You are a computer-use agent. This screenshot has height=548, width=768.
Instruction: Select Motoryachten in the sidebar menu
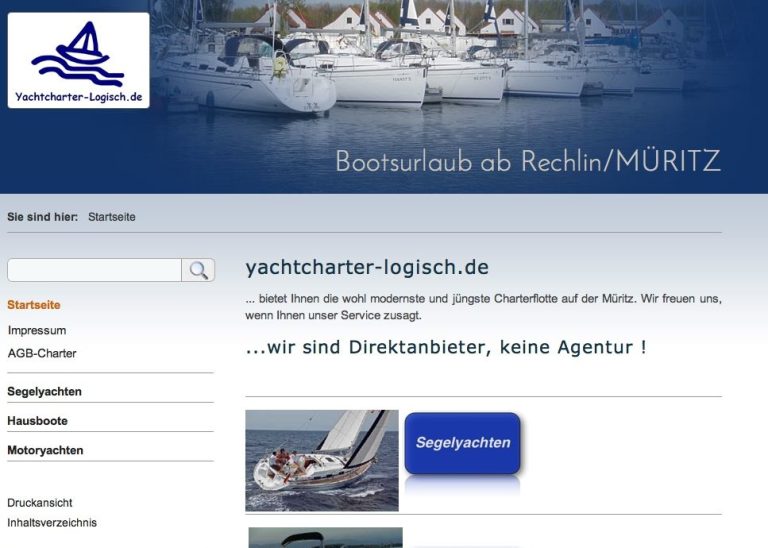[x=45, y=450]
